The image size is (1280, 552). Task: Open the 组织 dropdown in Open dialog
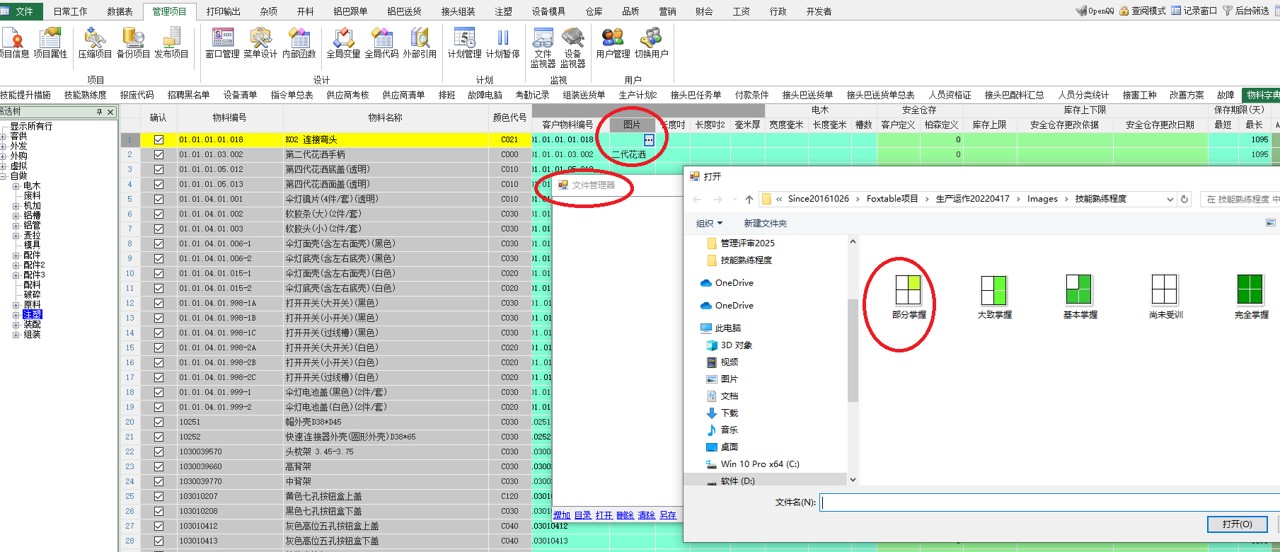[710, 223]
